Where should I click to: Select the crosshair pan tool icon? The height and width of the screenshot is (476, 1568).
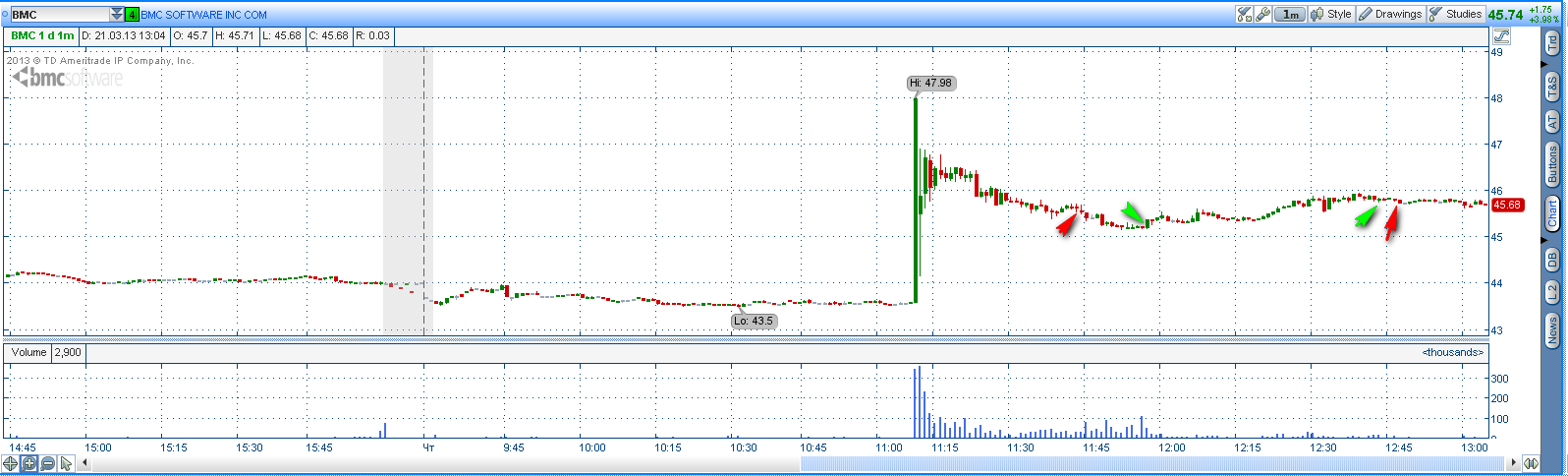[x=11, y=463]
